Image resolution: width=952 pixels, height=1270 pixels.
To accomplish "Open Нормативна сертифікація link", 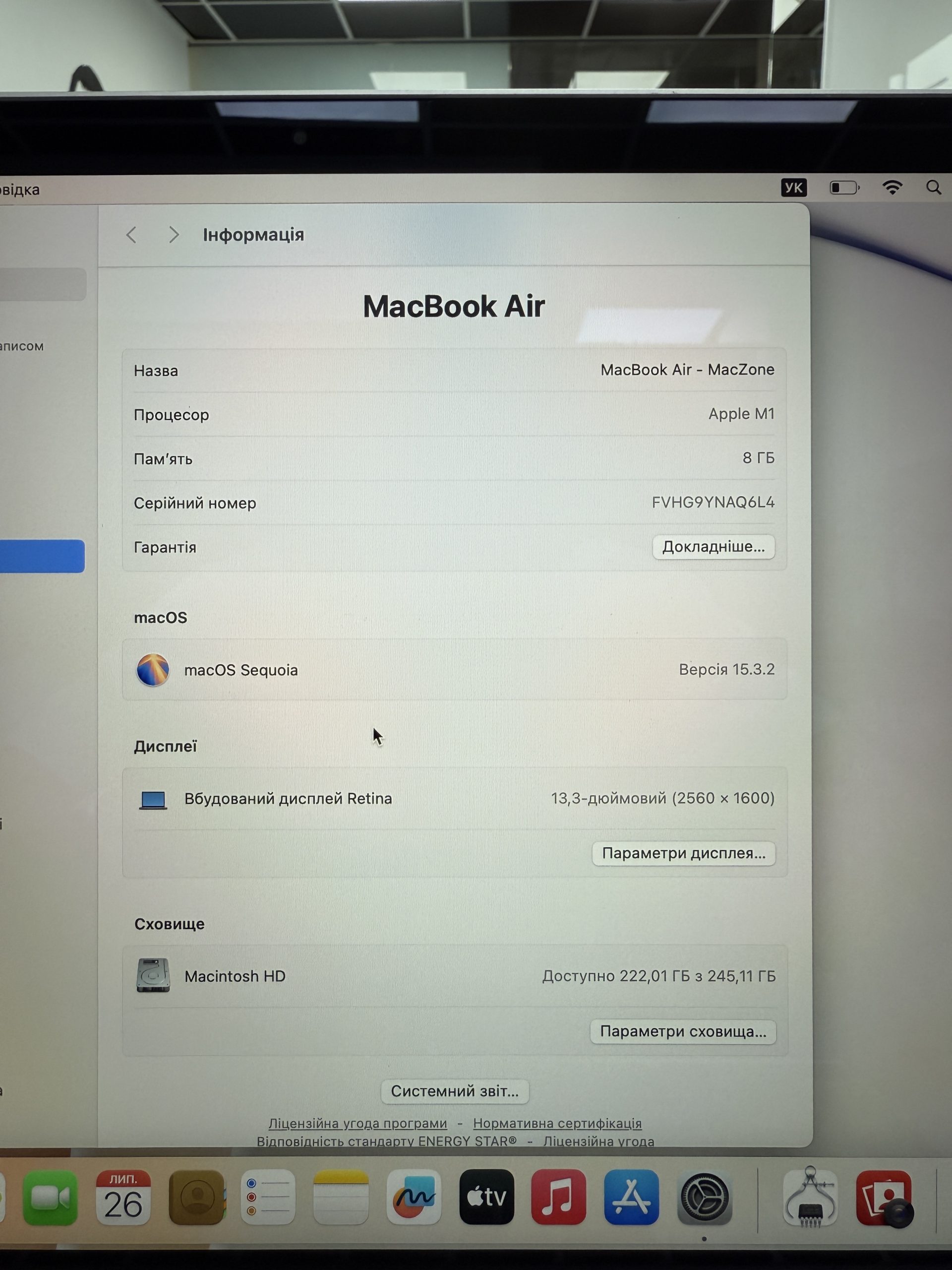I will 557,1123.
